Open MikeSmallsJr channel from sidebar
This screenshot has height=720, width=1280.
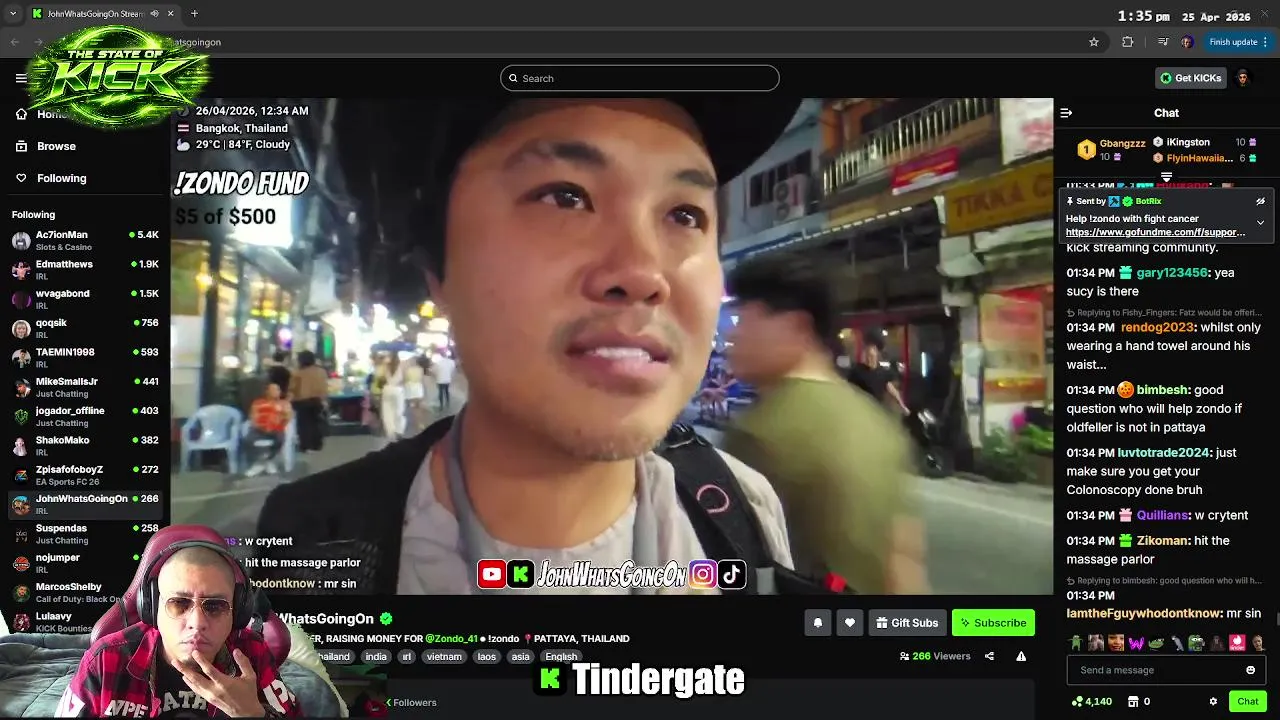85,387
